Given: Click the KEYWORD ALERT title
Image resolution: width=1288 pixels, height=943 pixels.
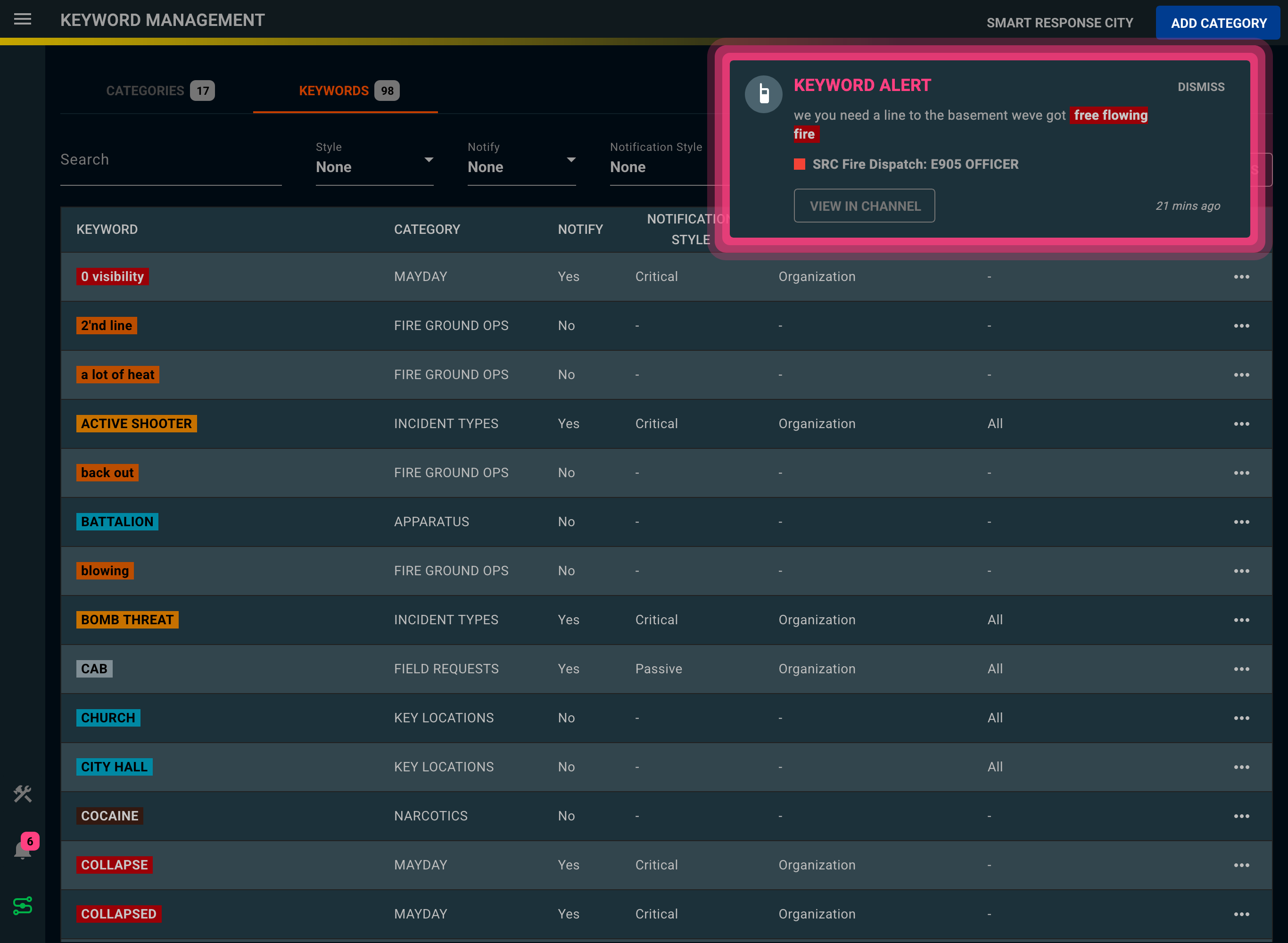Looking at the screenshot, I should (862, 86).
